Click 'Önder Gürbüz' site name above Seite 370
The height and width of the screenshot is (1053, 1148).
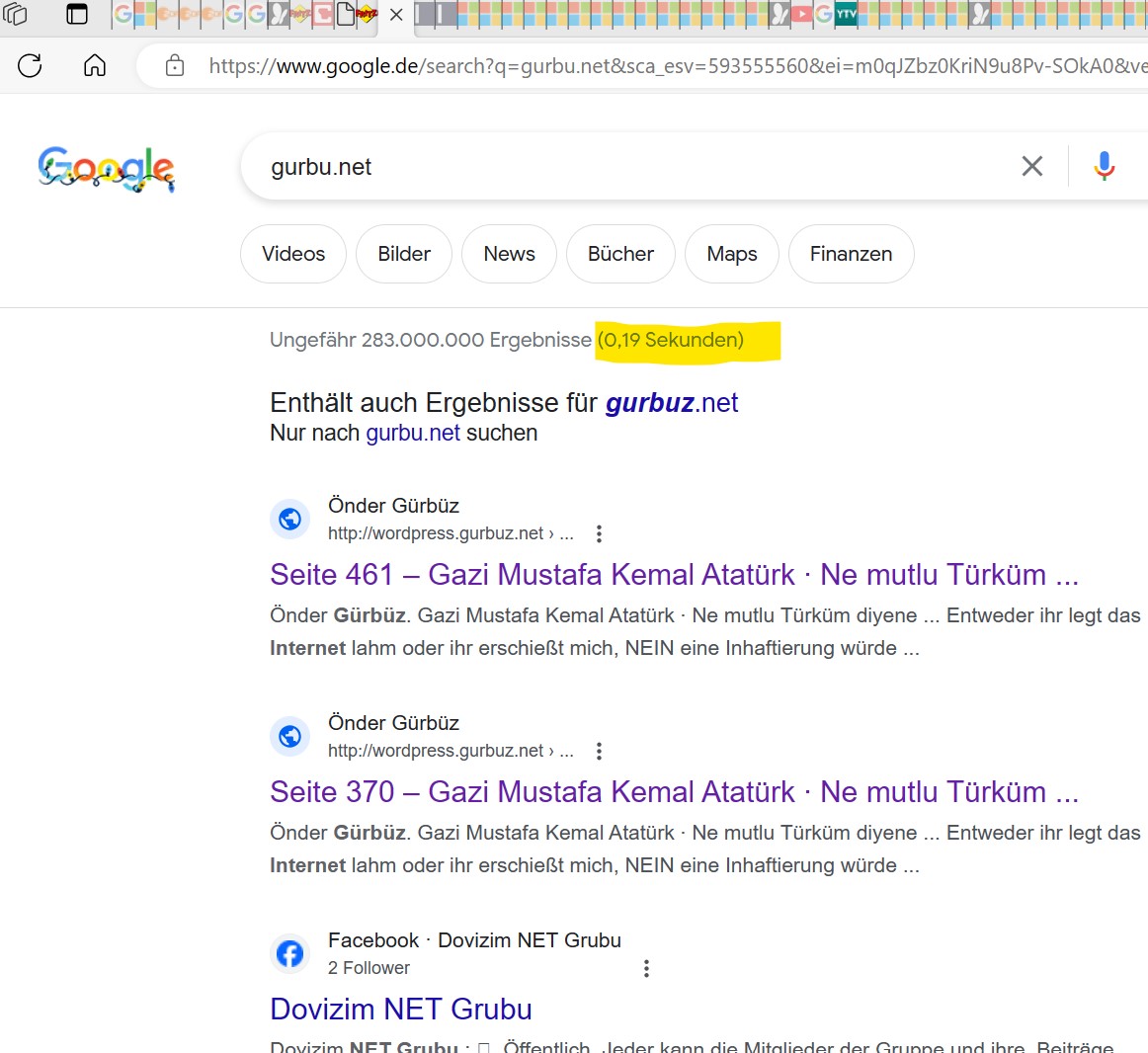coord(394,723)
